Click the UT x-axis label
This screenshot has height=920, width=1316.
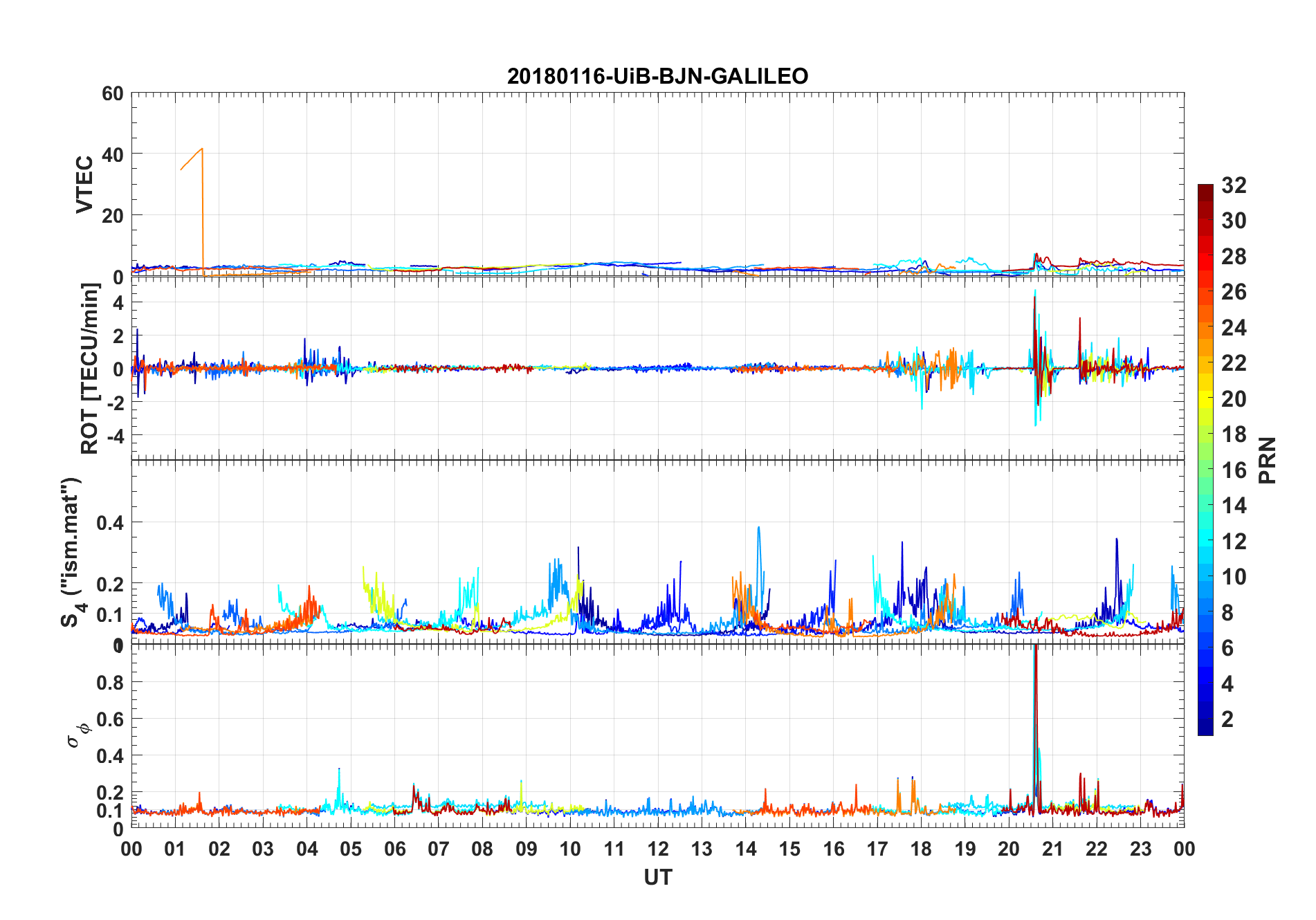(x=657, y=877)
